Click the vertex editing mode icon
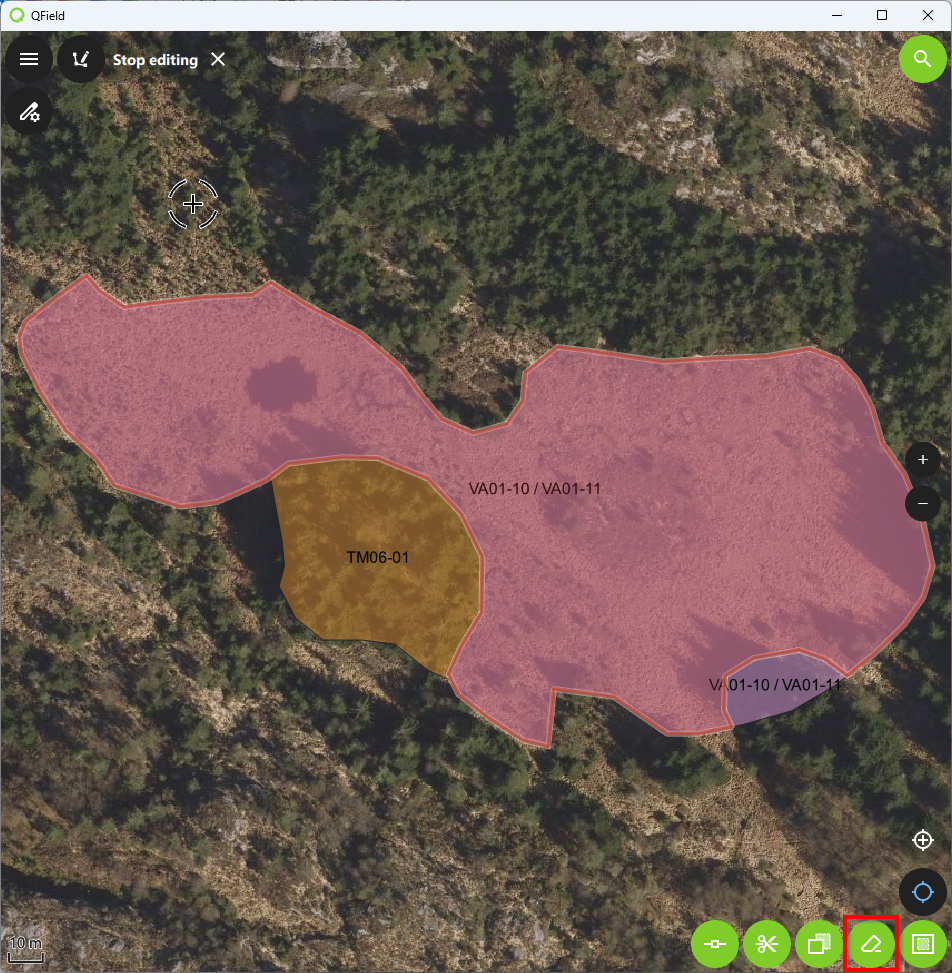This screenshot has height=973, width=952. 81,59
